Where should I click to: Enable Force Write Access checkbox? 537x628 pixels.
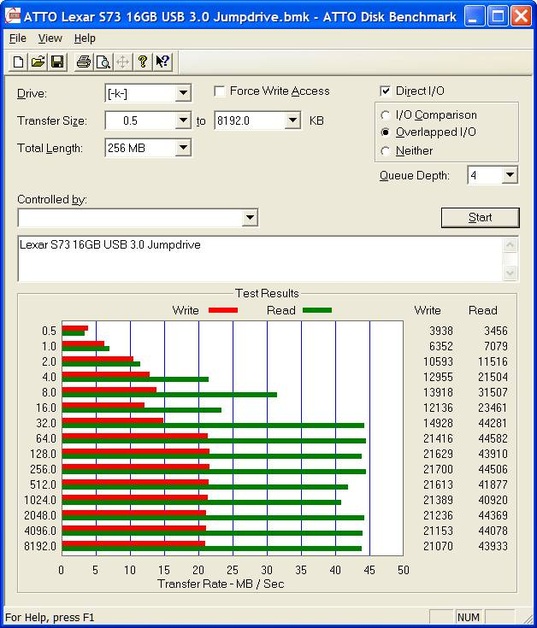(x=219, y=91)
